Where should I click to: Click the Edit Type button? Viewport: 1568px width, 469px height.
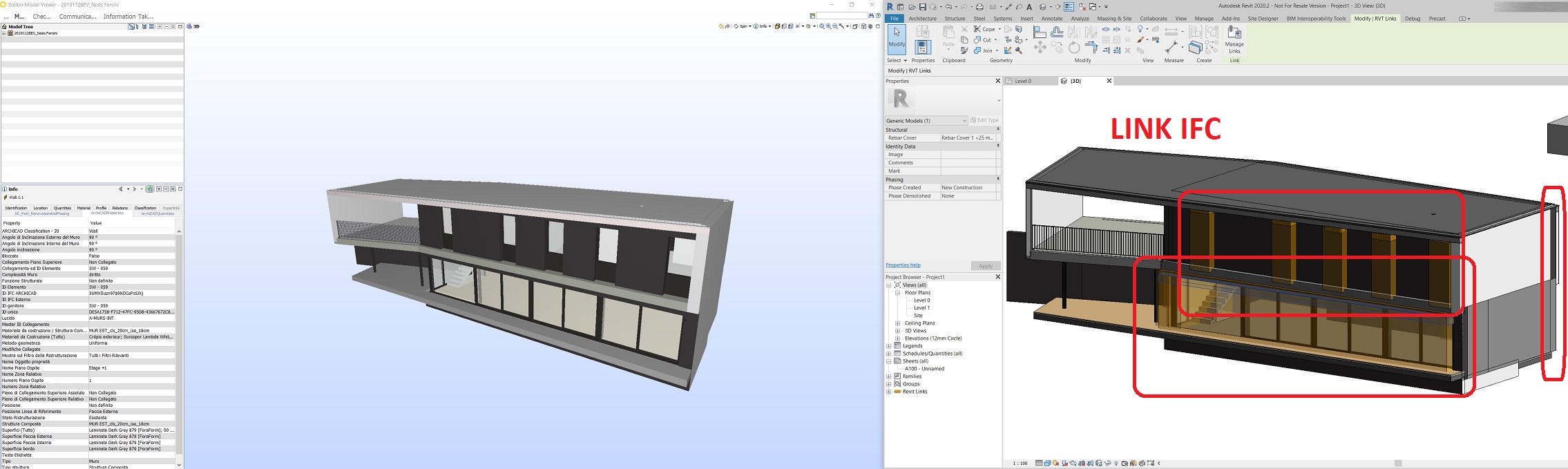(x=984, y=120)
